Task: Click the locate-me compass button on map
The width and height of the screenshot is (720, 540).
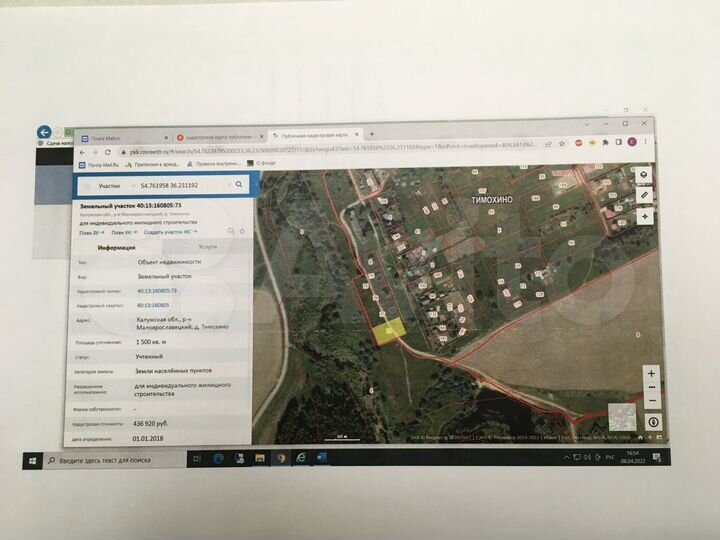Action: click(644, 215)
